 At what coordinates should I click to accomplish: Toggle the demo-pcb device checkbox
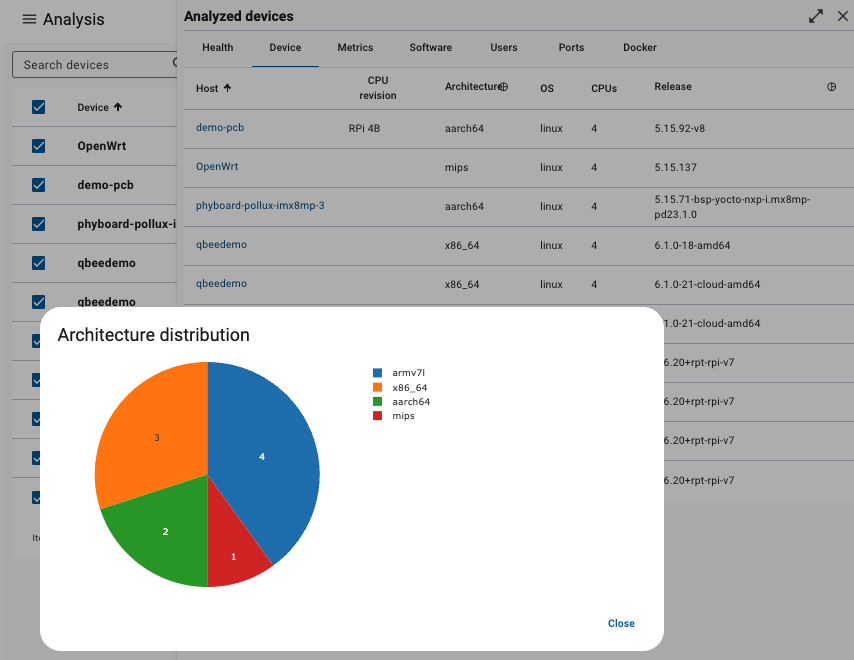37,185
